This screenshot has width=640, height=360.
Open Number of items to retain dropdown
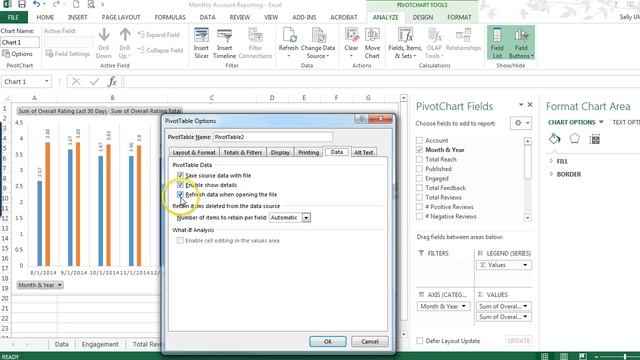click(306, 218)
